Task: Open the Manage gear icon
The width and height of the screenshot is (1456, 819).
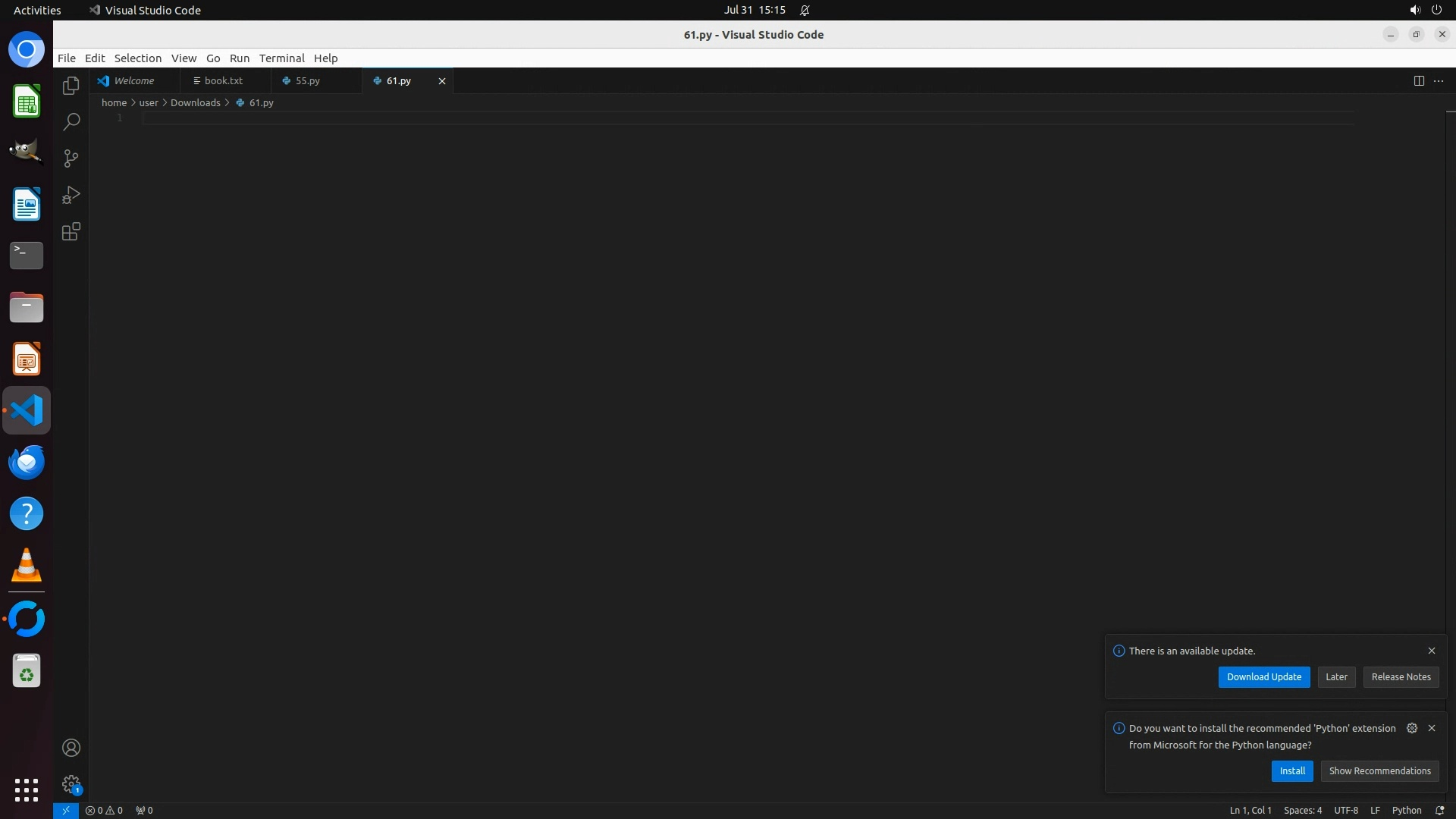Action: [71, 784]
